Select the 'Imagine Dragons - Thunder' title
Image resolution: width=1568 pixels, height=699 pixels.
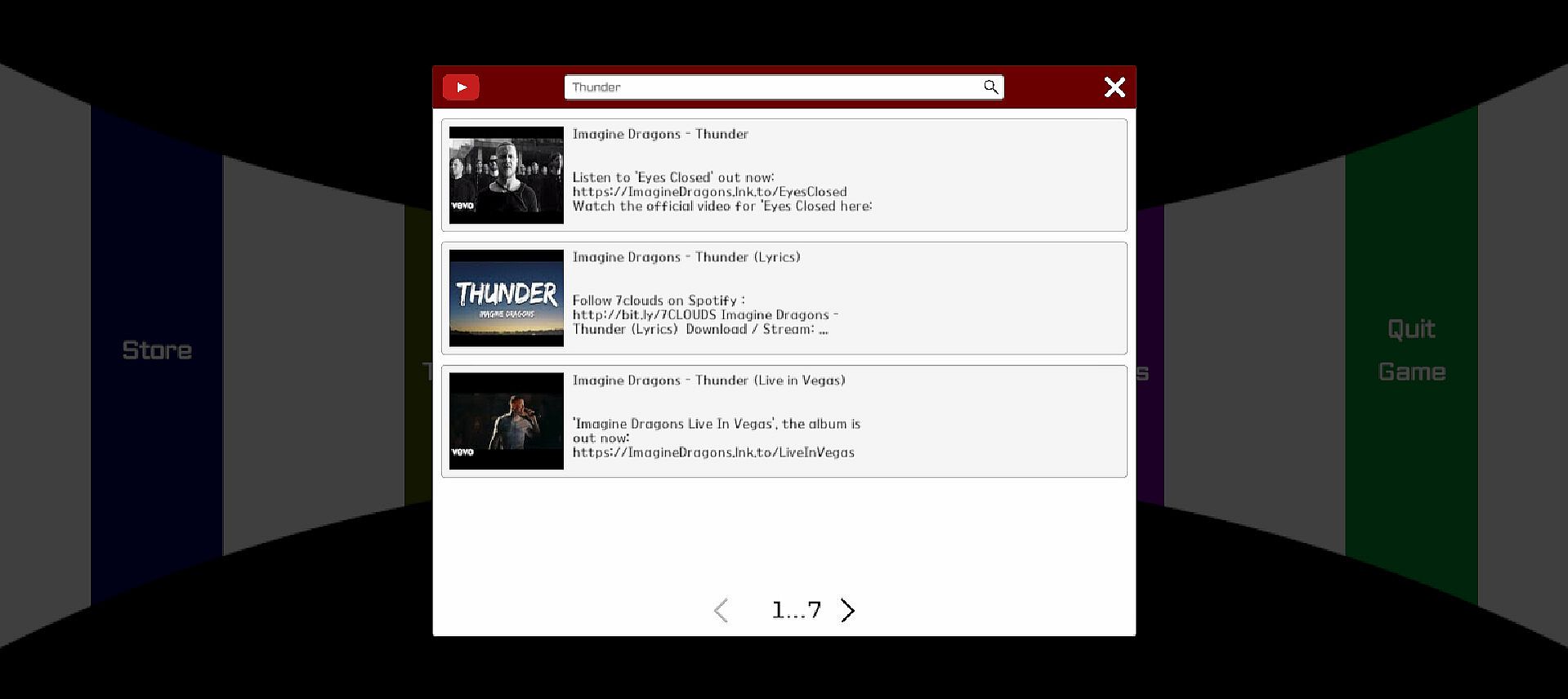660,134
